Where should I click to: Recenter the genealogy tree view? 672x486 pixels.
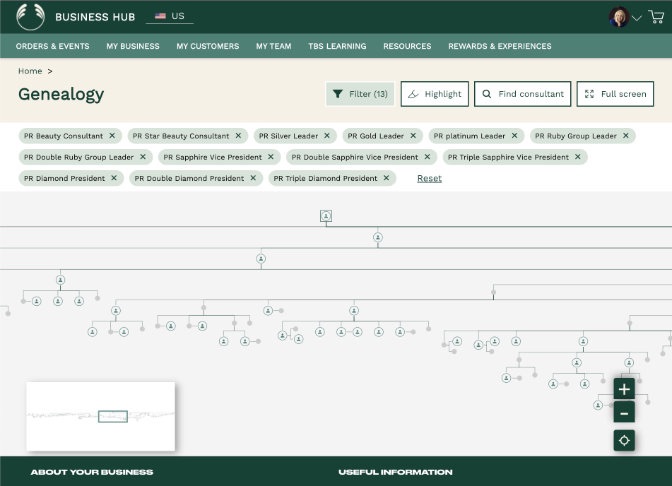(x=624, y=440)
